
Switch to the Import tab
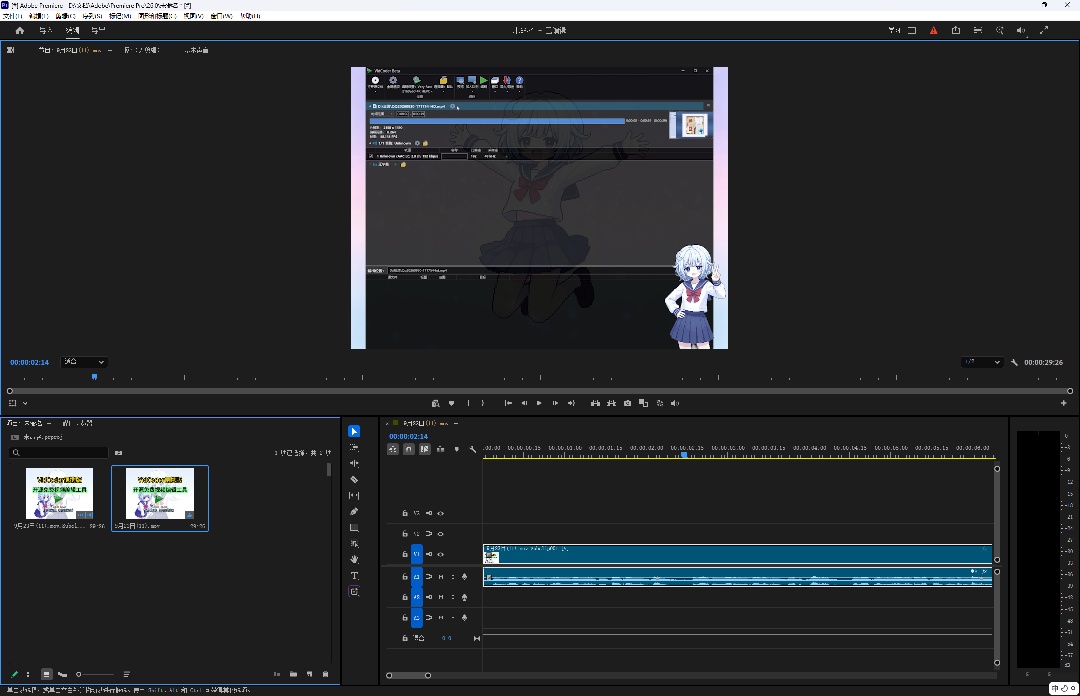[45, 30]
